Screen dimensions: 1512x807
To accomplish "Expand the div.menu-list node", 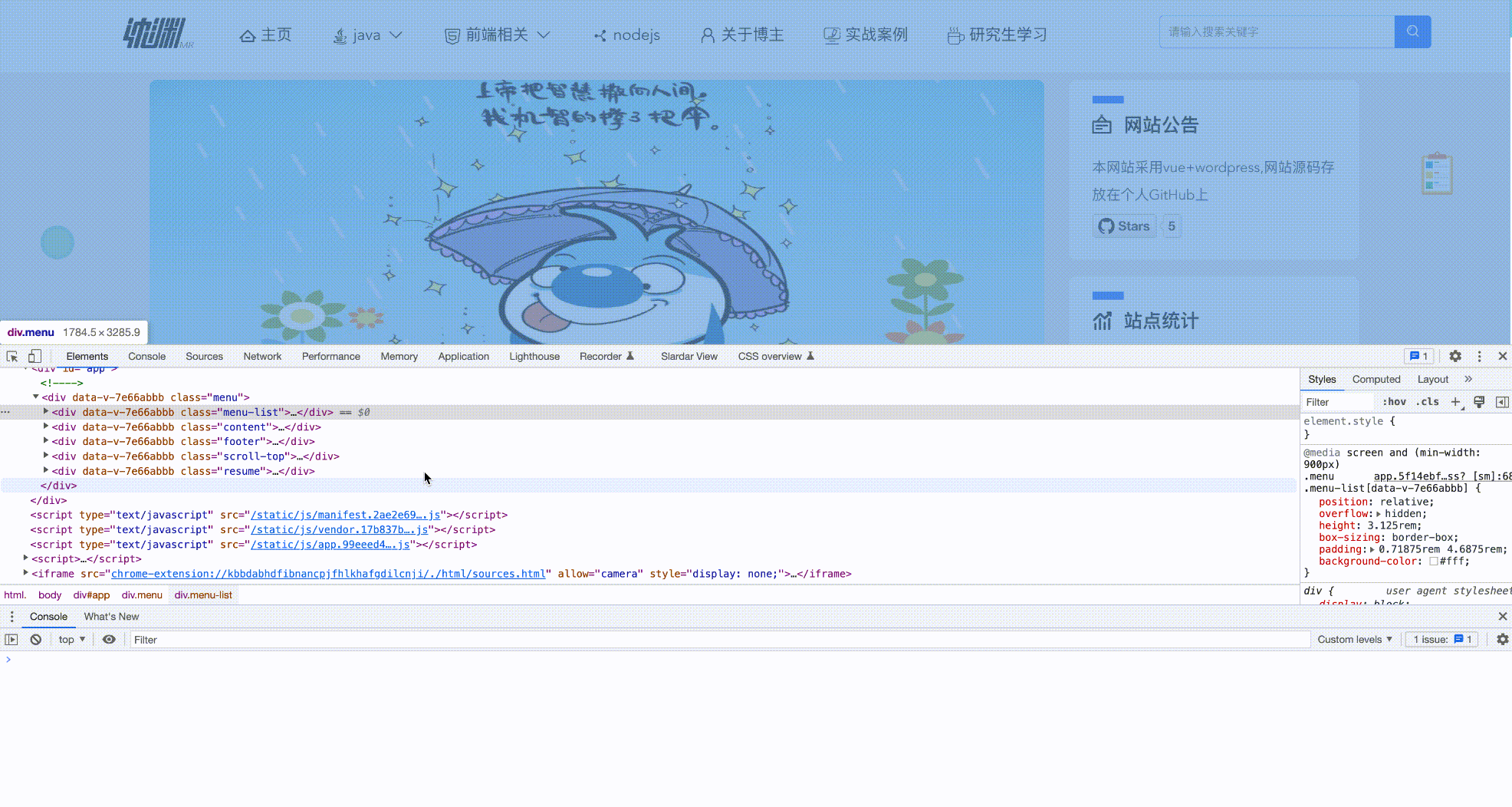I will [x=45, y=412].
